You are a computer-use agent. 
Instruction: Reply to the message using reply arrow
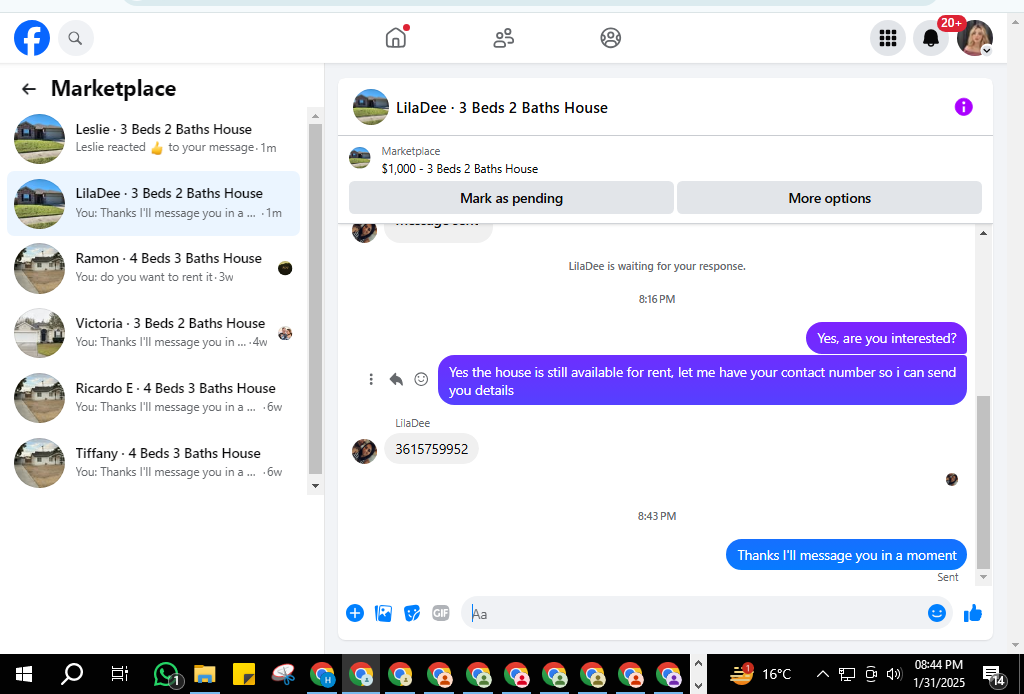point(396,379)
